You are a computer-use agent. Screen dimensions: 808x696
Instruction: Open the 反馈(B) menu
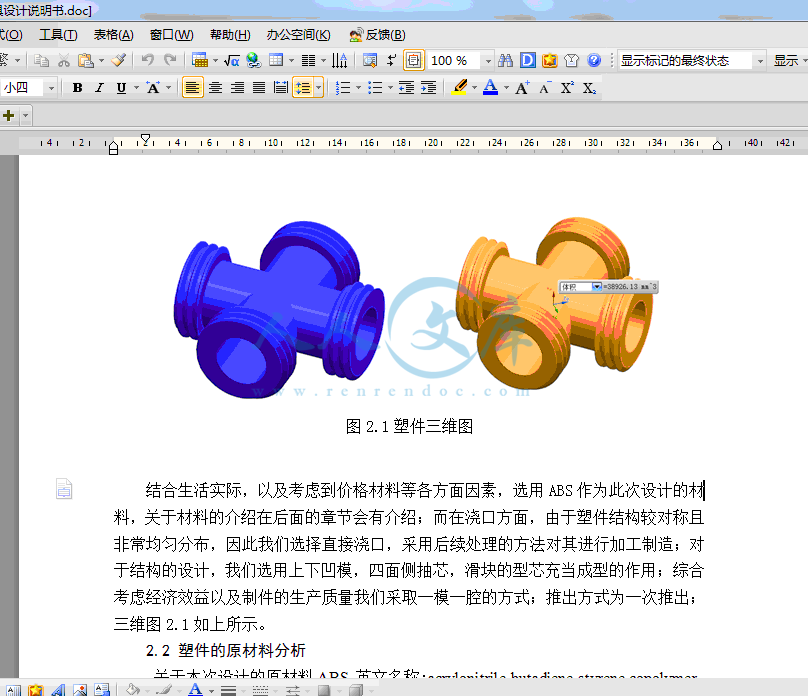coord(377,35)
